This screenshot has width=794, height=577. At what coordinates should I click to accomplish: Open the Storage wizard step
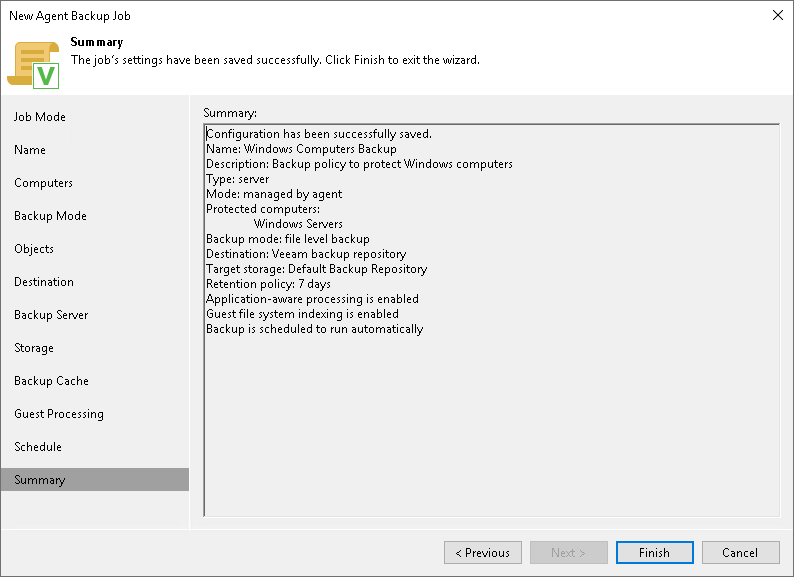(x=33, y=348)
